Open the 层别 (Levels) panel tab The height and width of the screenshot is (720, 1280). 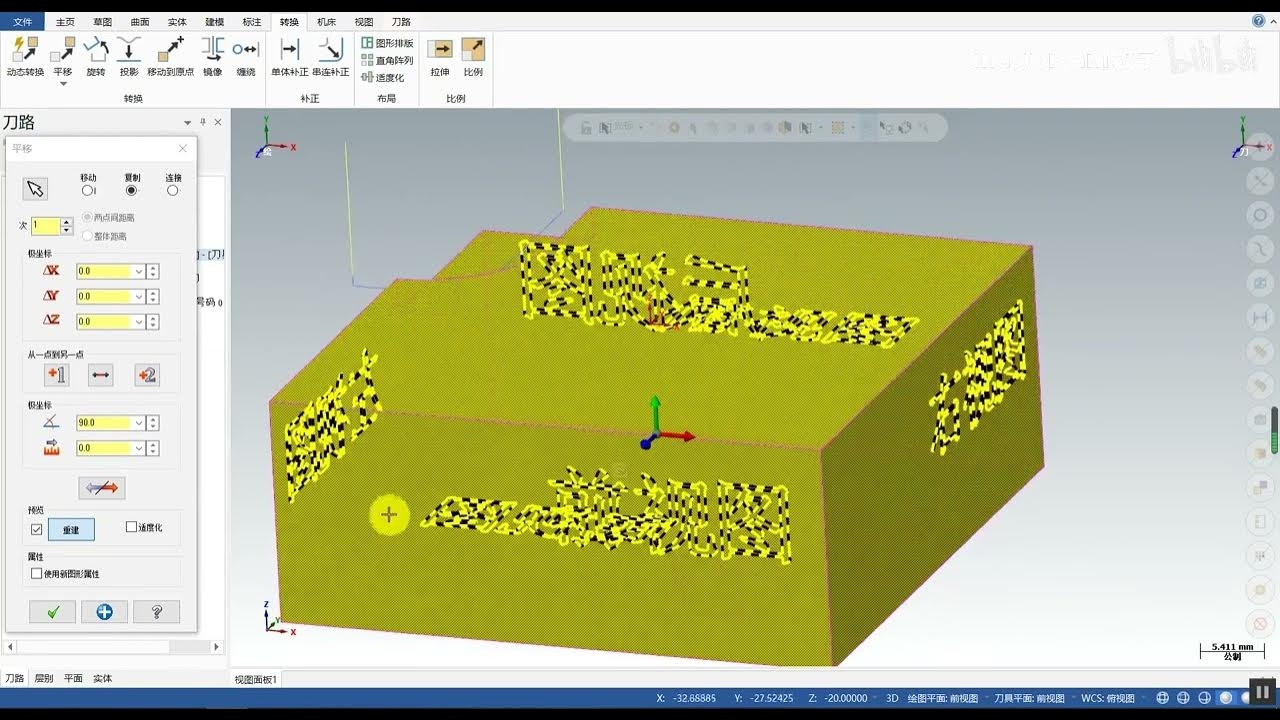44,678
